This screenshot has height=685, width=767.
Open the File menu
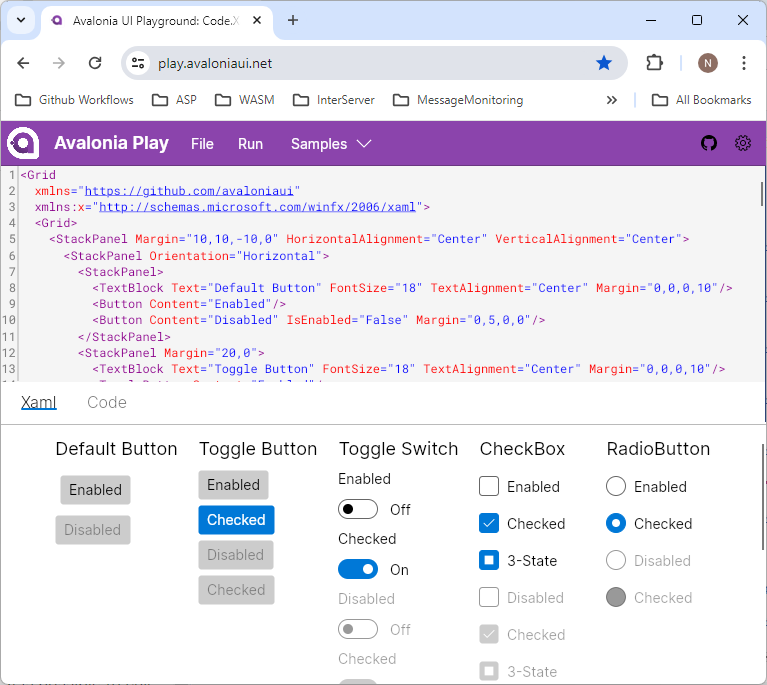tap(202, 144)
